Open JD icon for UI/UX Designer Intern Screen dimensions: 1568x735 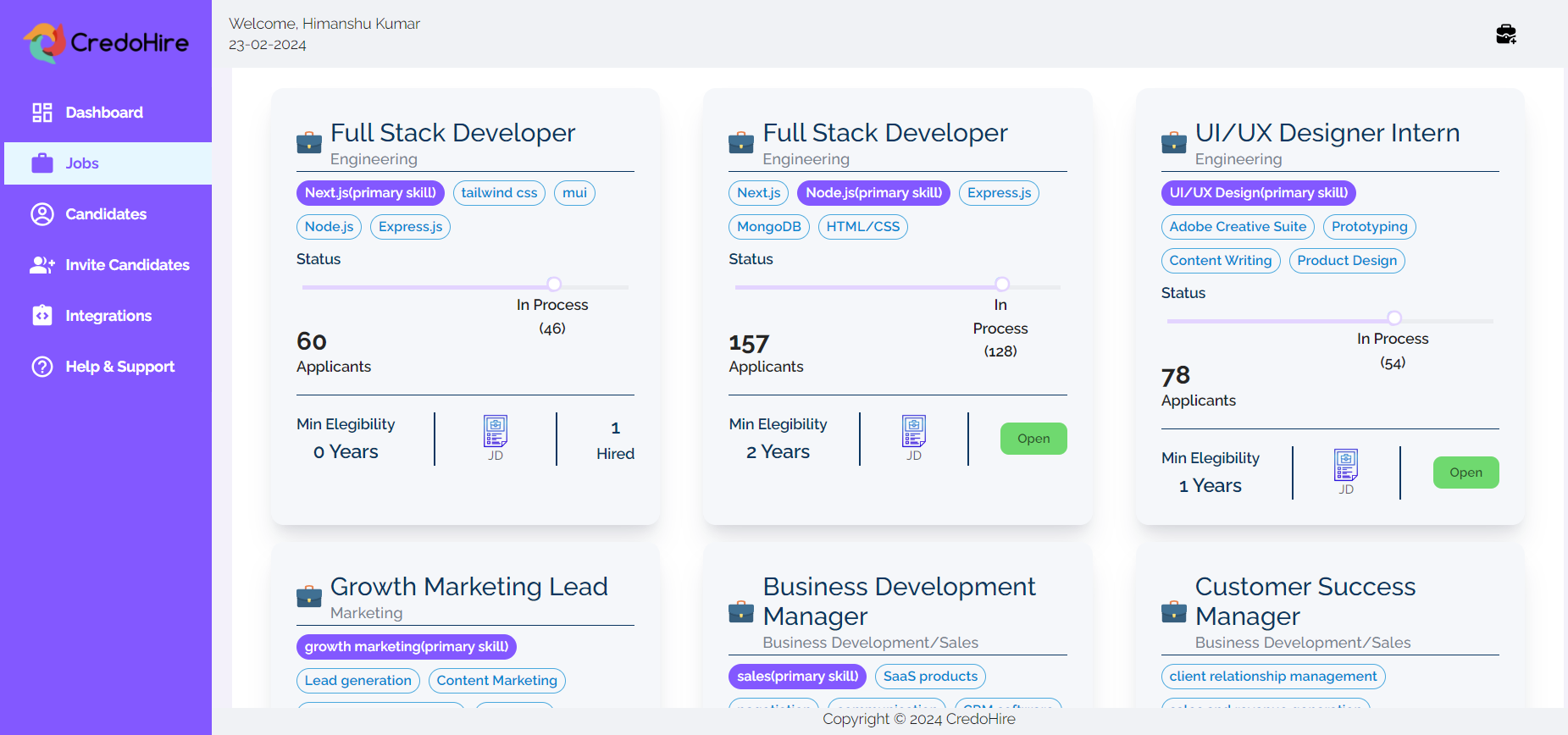1345,465
